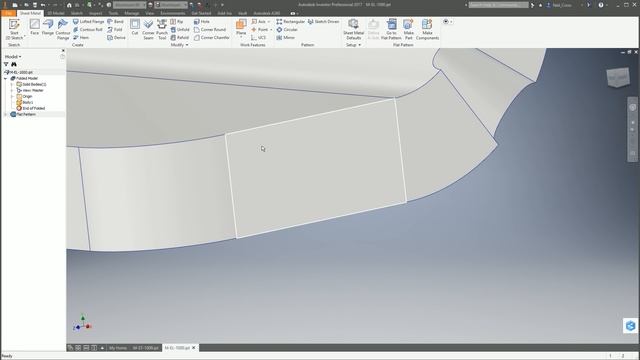Open the Corner Seam tool
The height and width of the screenshot is (360, 640).
pyautogui.click(x=148, y=29)
